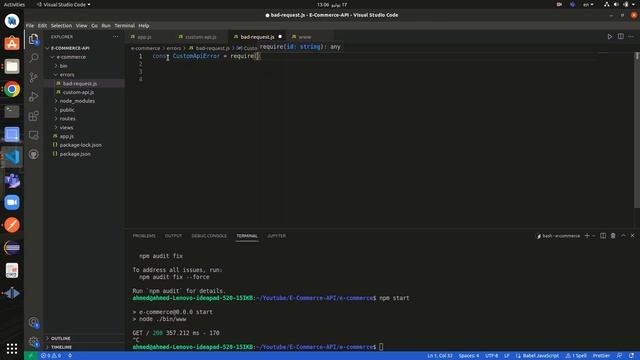Open the View menu
Image resolution: width=640 pixels, height=360 pixels.
tap(82, 26)
